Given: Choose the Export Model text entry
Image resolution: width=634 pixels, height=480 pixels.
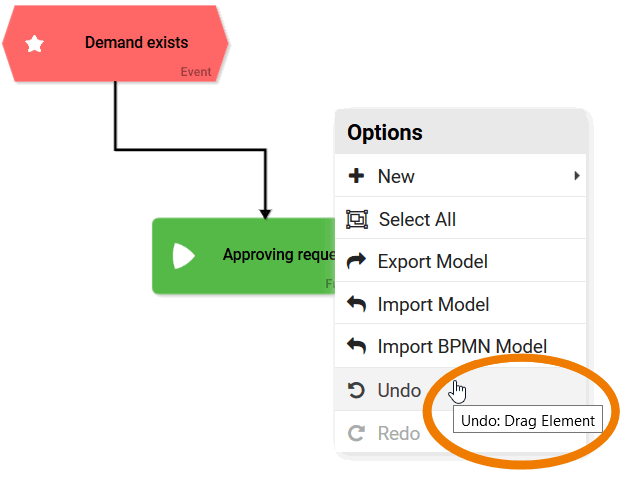Looking at the screenshot, I should pos(432,262).
